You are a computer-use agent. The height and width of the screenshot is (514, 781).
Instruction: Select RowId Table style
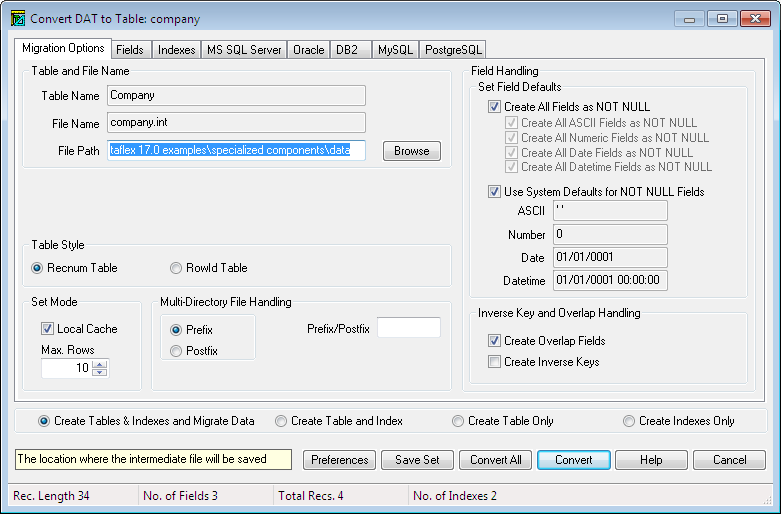click(x=176, y=268)
